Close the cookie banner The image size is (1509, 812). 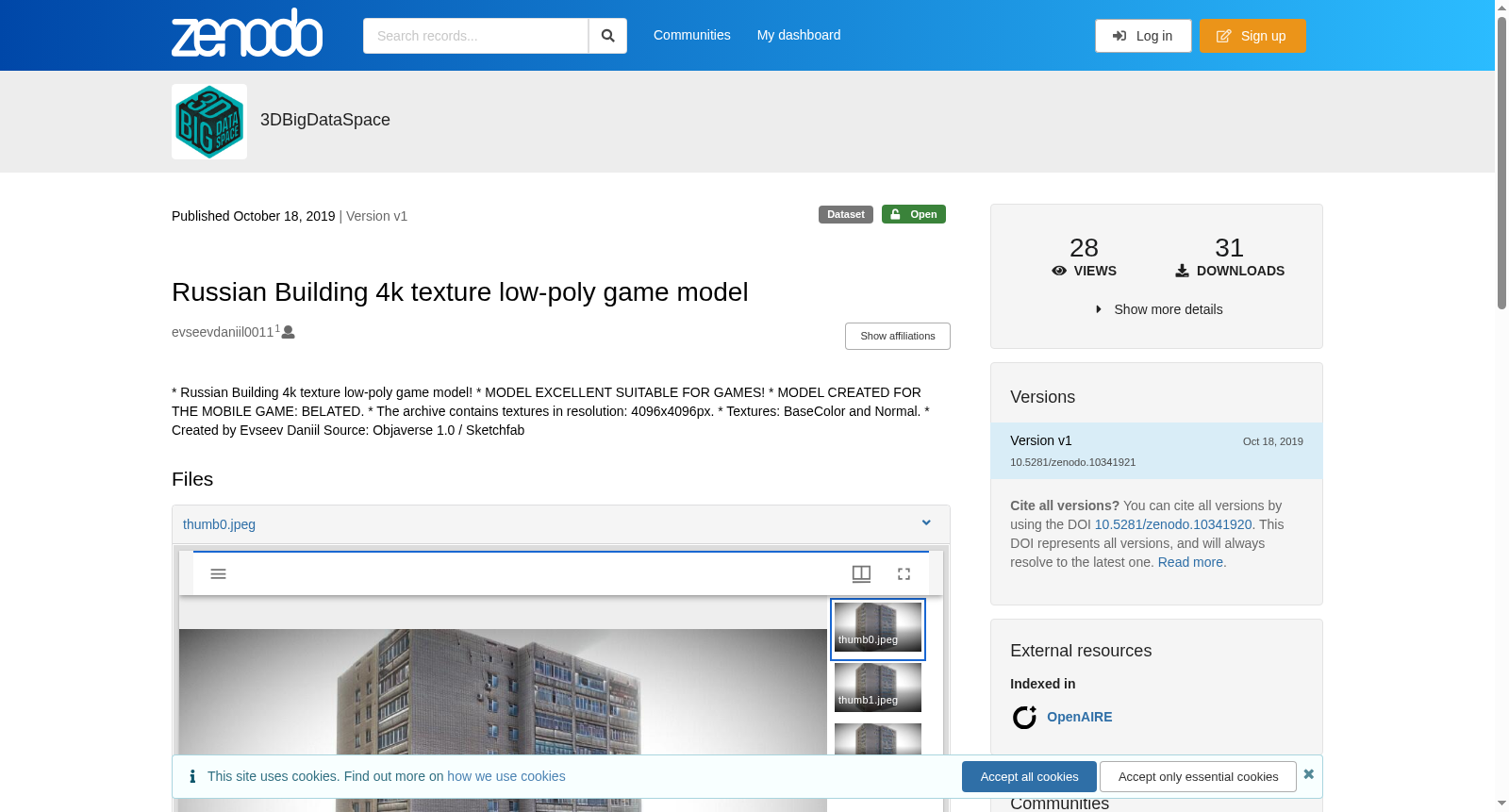[1308, 774]
